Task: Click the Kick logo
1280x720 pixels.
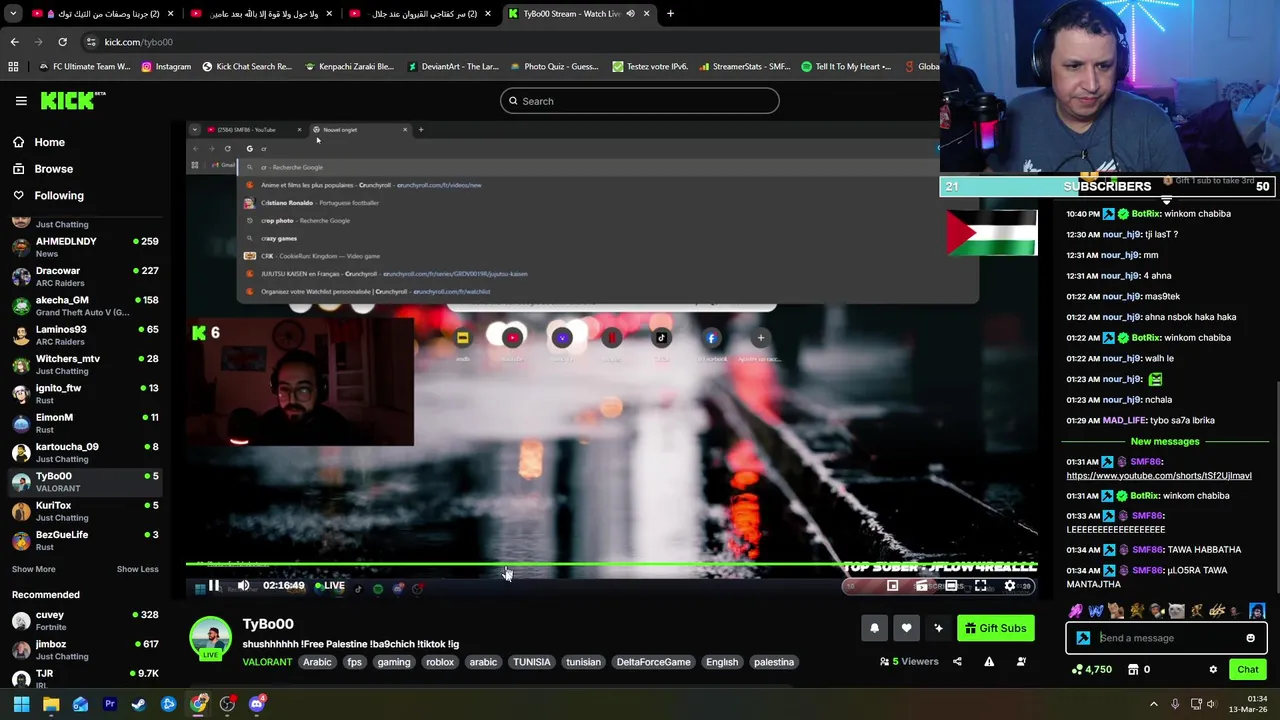Action: point(73,100)
